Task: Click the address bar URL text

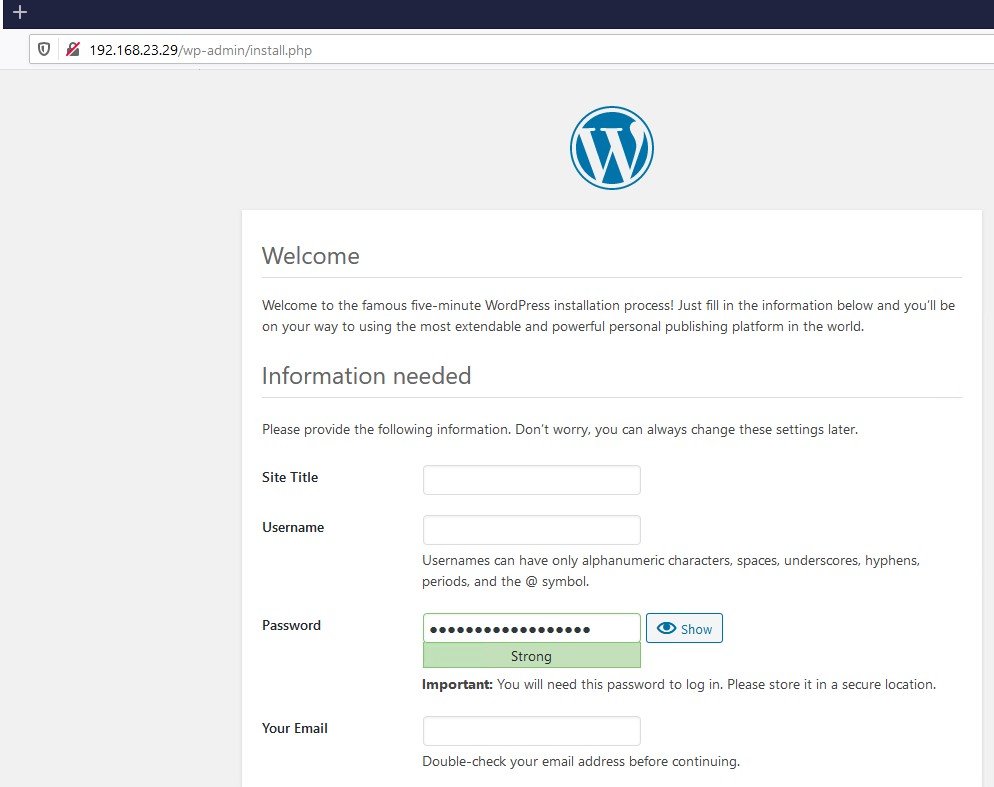Action: pyautogui.click(x=200, y=50)
